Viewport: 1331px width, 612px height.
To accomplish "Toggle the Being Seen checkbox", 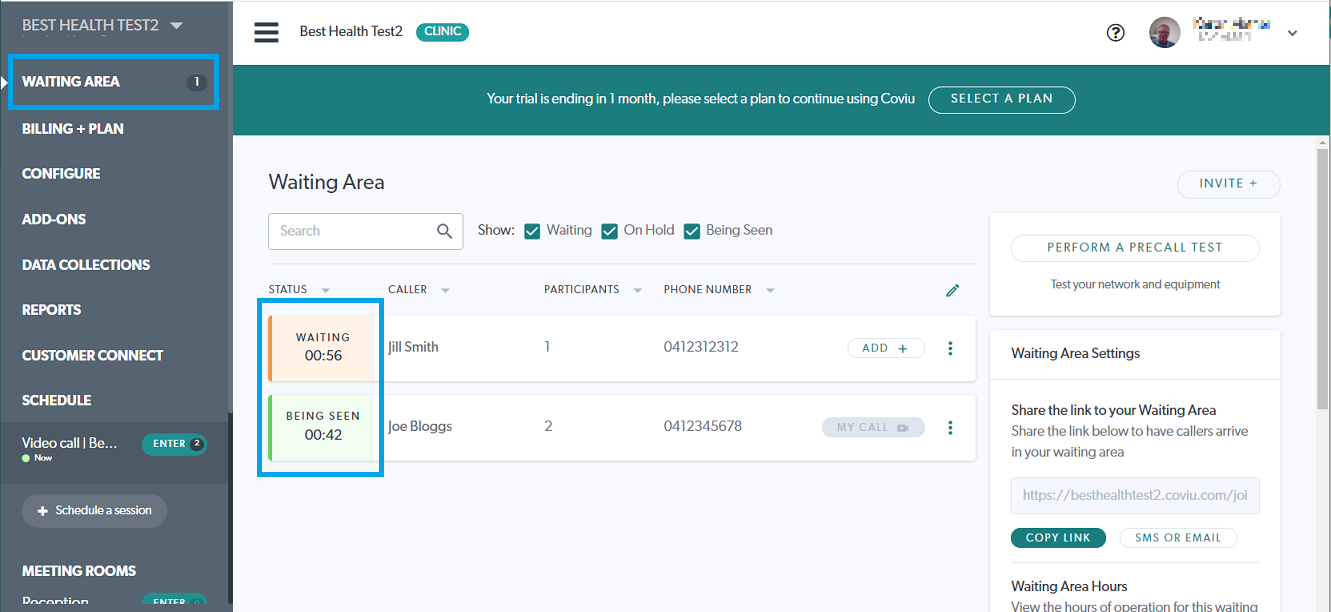I will click(691, 231).
